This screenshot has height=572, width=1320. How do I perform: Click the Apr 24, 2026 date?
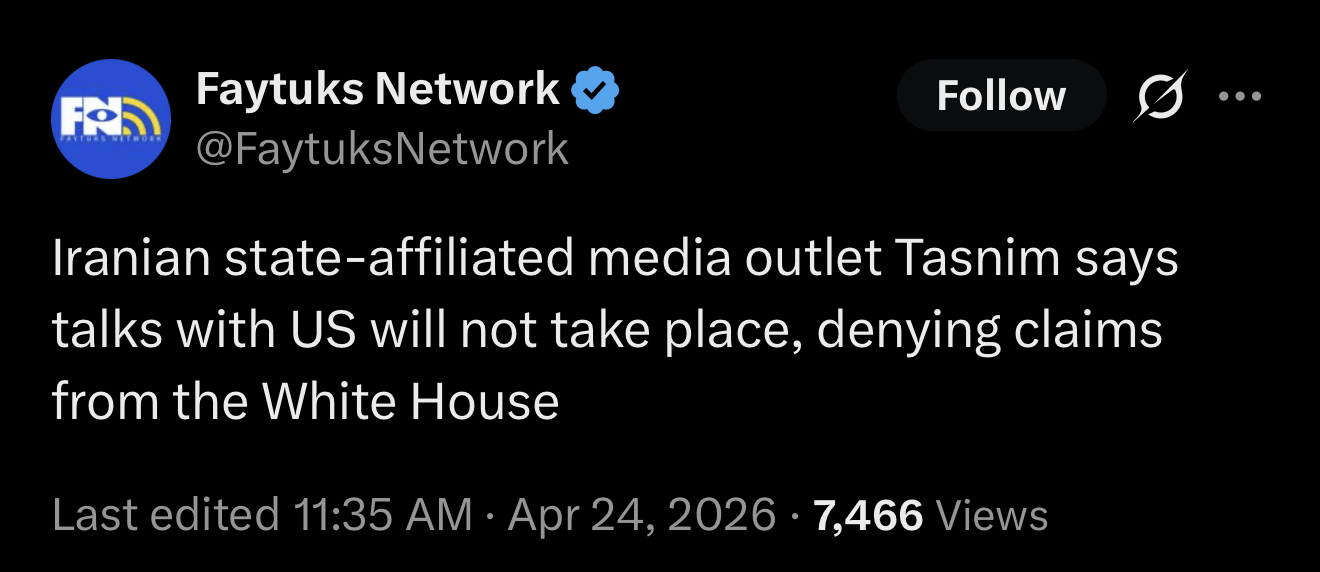coord(642,515)
